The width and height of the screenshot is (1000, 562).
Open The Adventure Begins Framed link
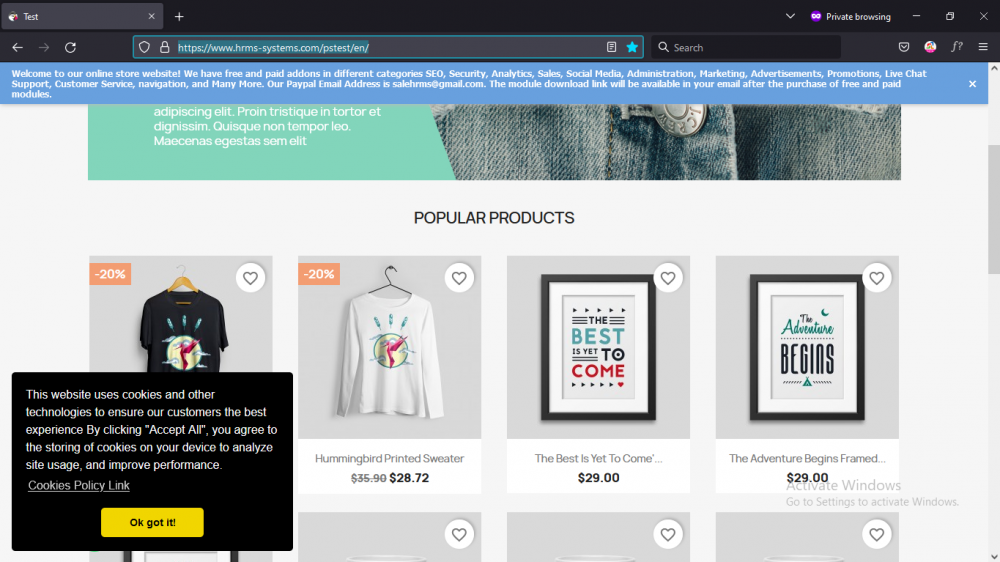click(807, 458)
